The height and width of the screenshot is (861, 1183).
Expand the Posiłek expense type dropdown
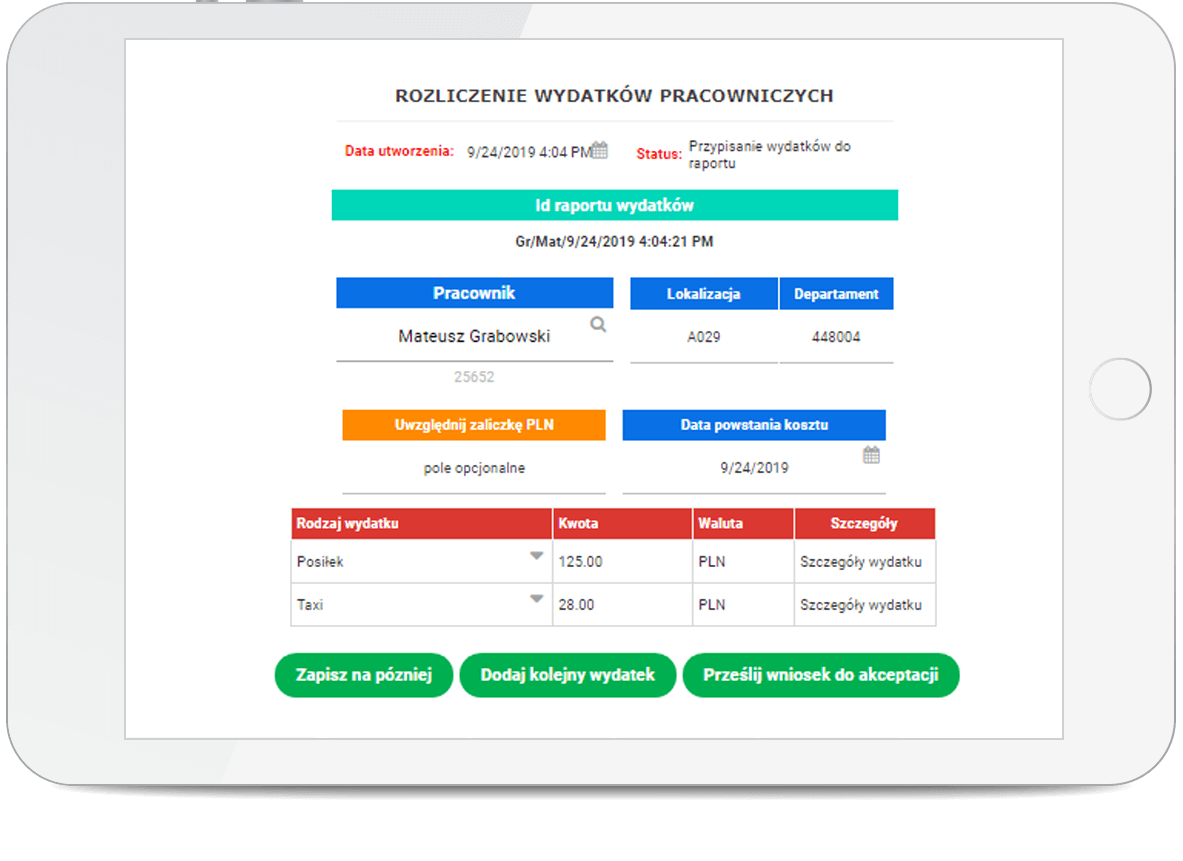tap(536, 556)
